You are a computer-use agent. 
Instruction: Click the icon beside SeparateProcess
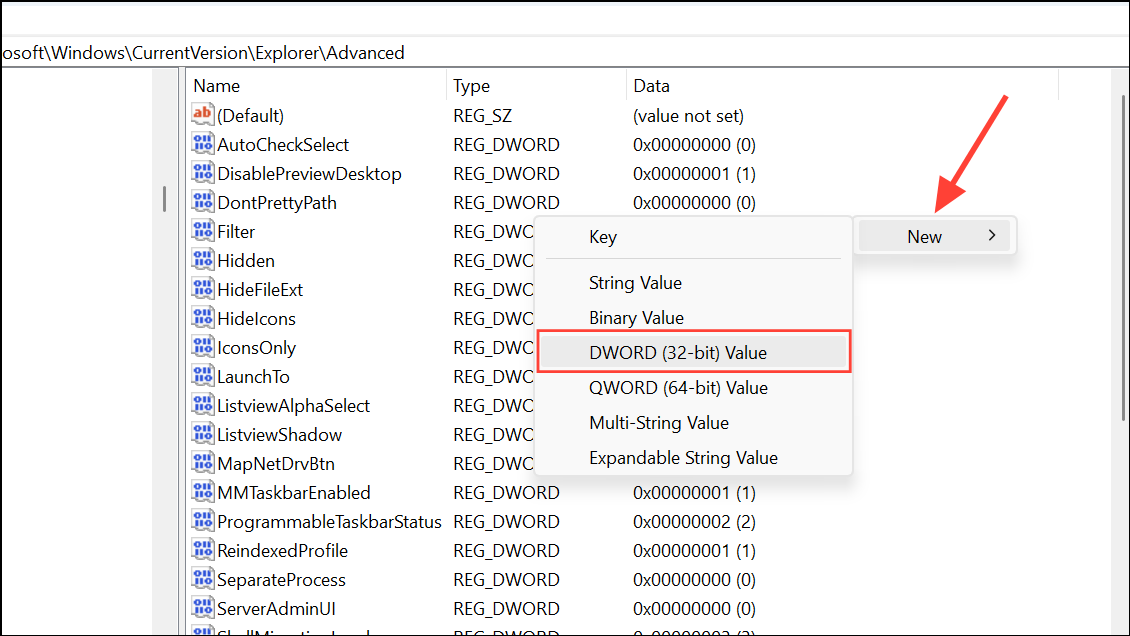(x=202, y=579)
